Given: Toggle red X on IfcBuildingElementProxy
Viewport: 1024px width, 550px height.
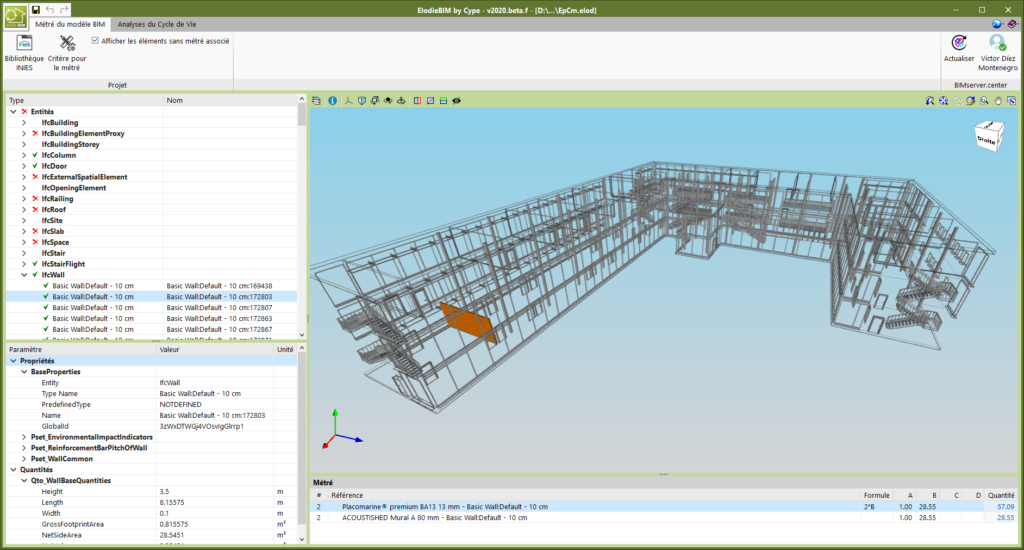Looking at the screenshot, I should (35, 133).
